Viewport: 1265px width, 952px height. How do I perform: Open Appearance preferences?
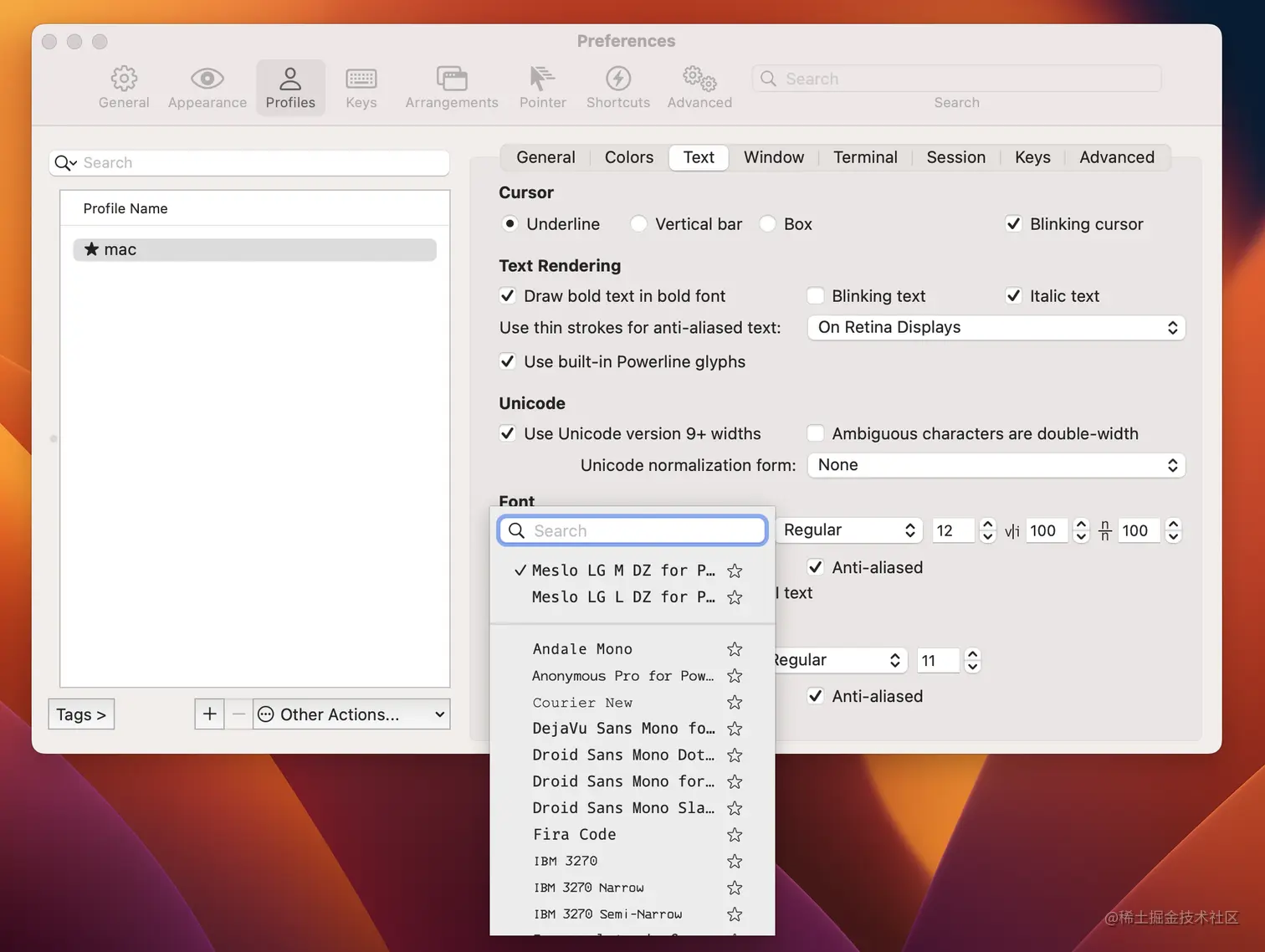coord(207,87)
